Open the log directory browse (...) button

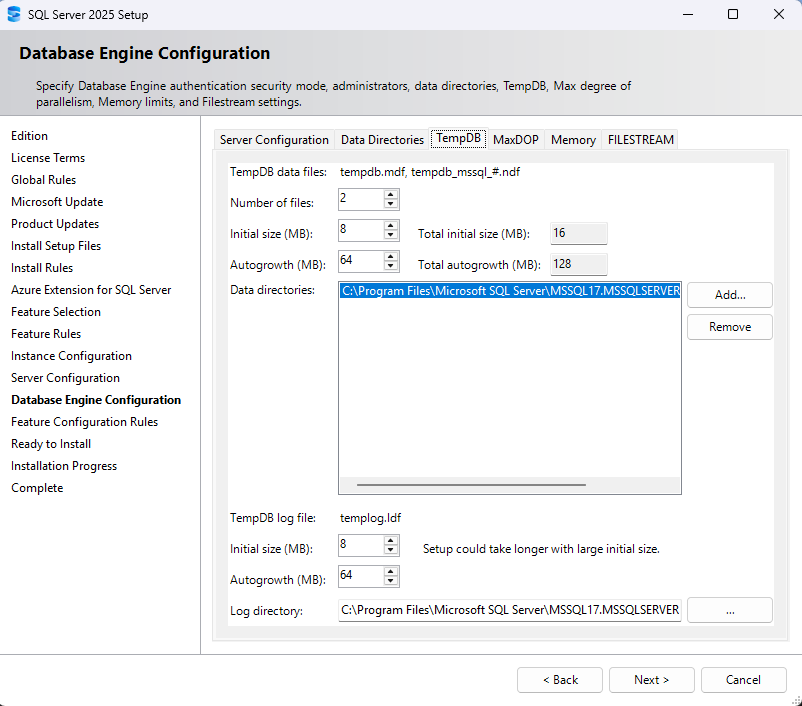[x=729, y=609]
